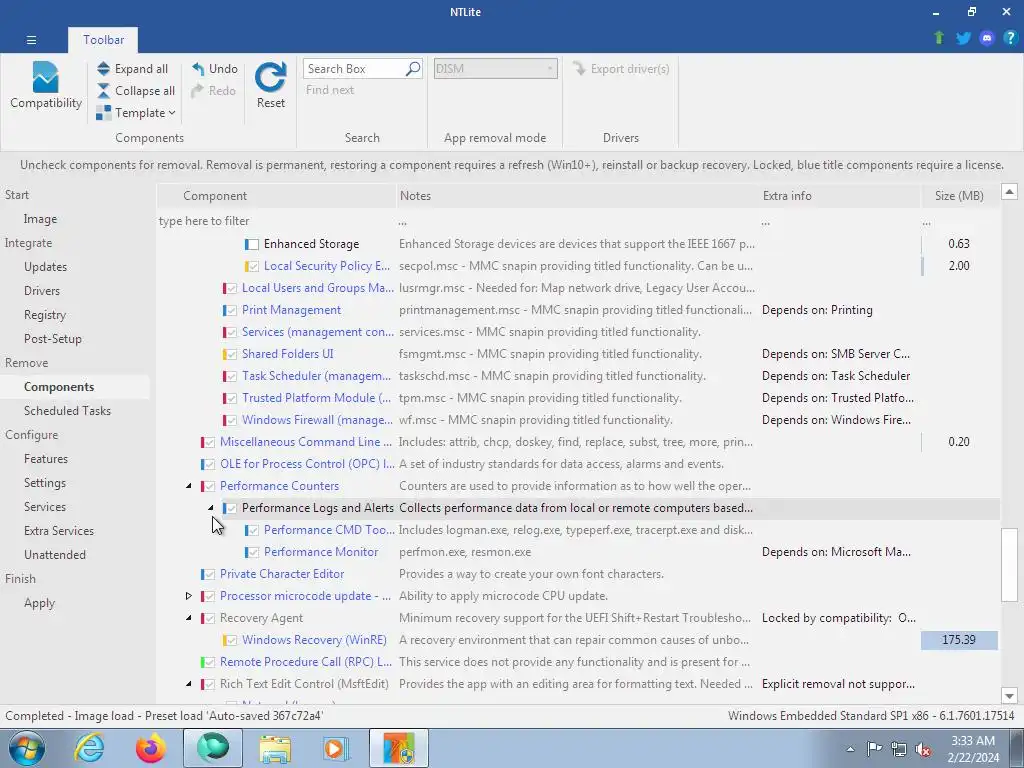The width and height of the screenshot is (1024, 768).
Task: Open the DISM app removal dropdown
Action: pos(496,69)
